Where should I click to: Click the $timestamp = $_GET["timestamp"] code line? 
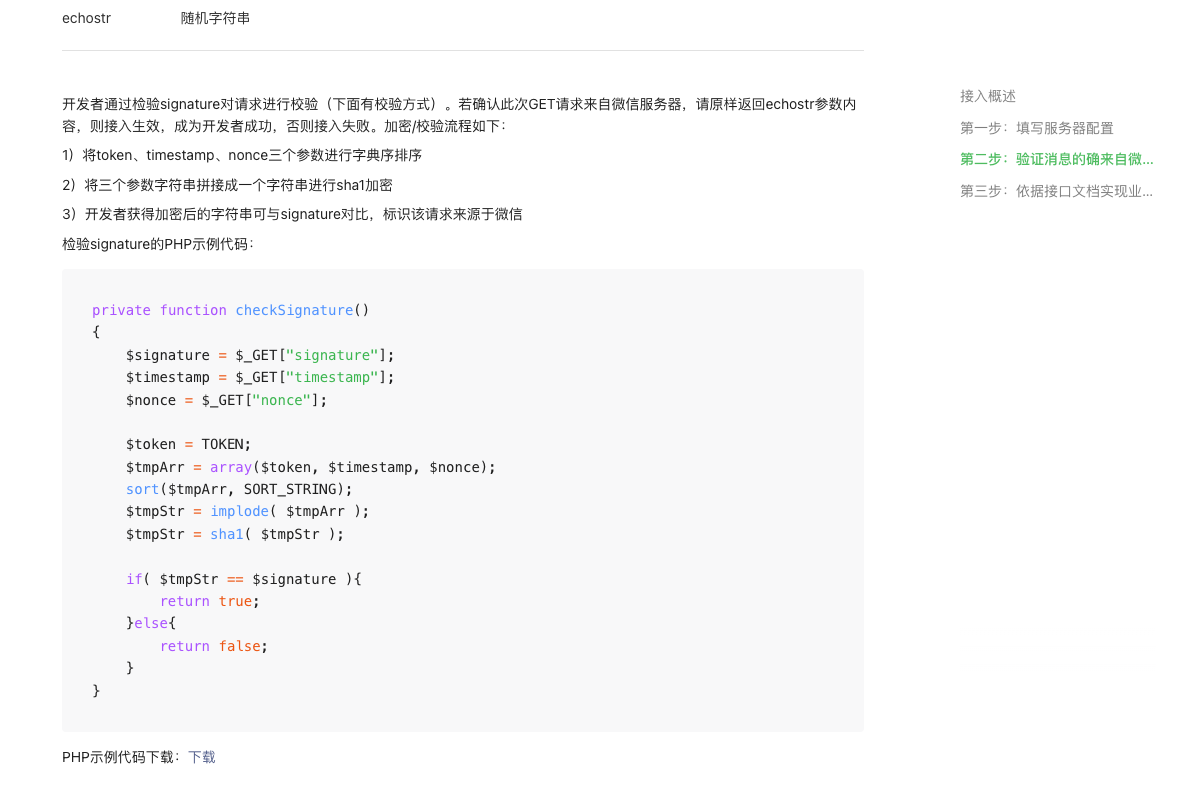[260, 377]
